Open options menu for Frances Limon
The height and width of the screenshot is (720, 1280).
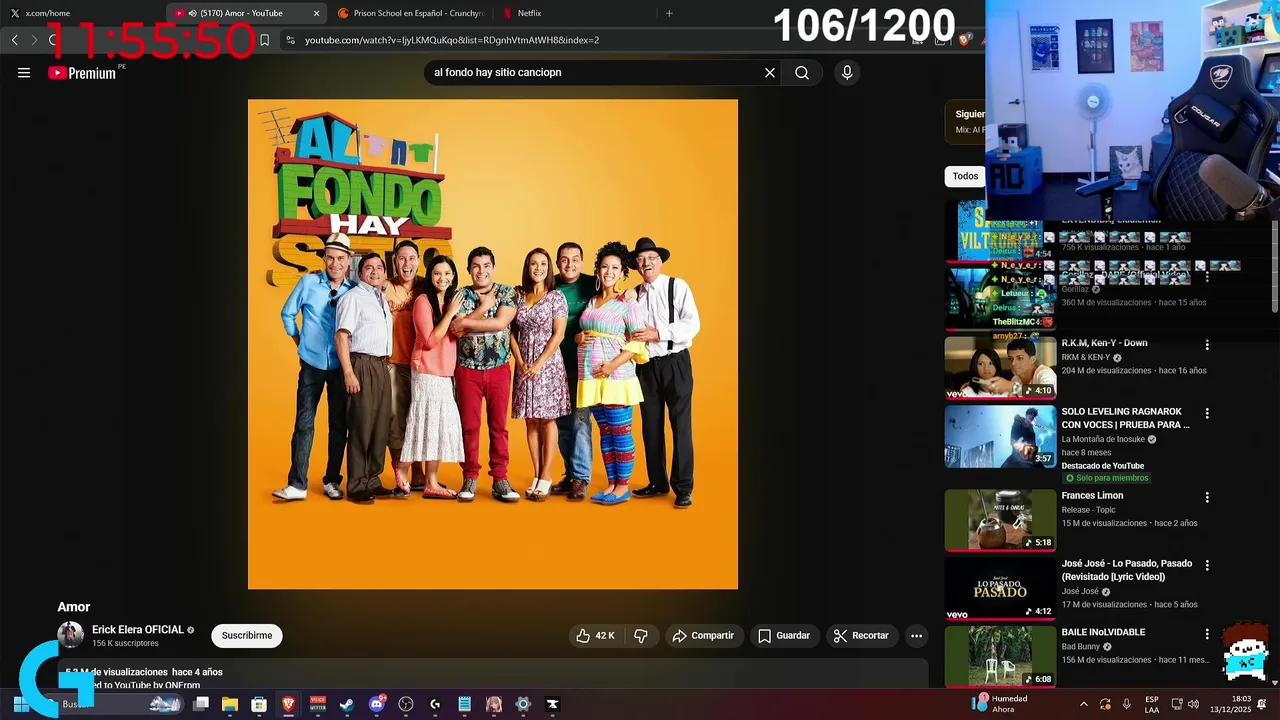click(x=1207, y=497)
